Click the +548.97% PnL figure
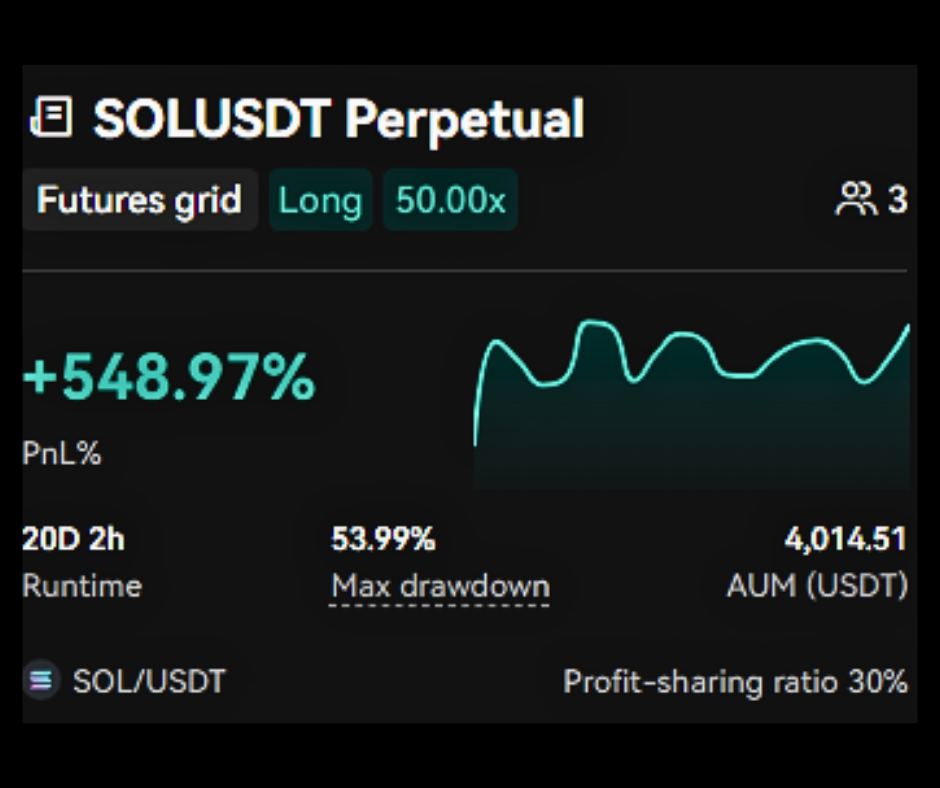Screen dimensions: 940x788 (x=169, y=380)
